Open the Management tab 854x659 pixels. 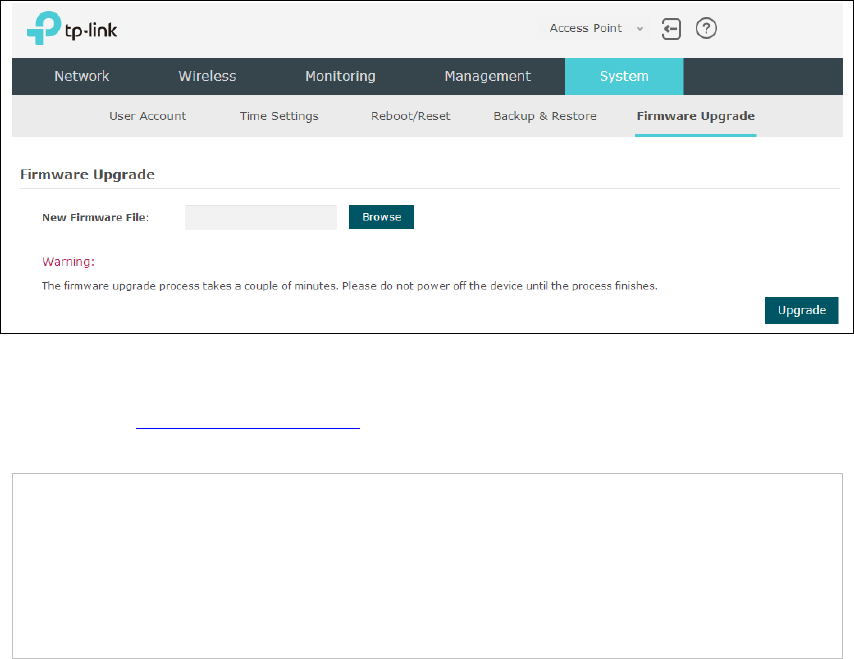point(487,76)
